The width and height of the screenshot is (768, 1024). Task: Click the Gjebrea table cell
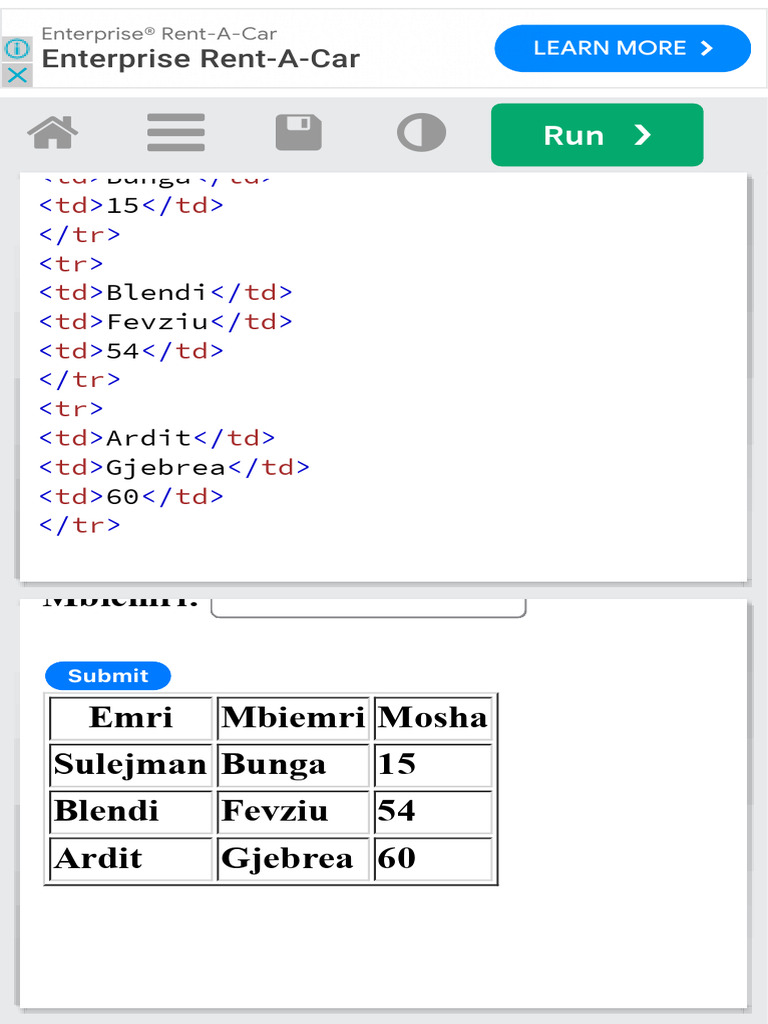point(293,859)
